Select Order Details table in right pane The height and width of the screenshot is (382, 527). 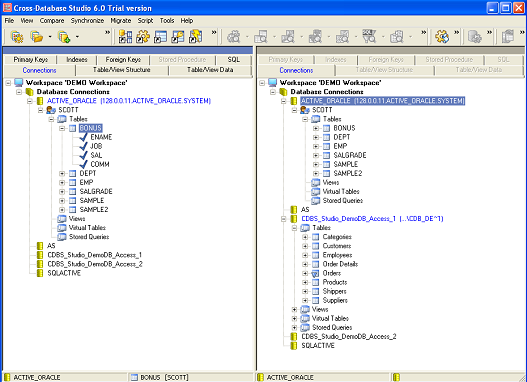(x=340, y=264)
